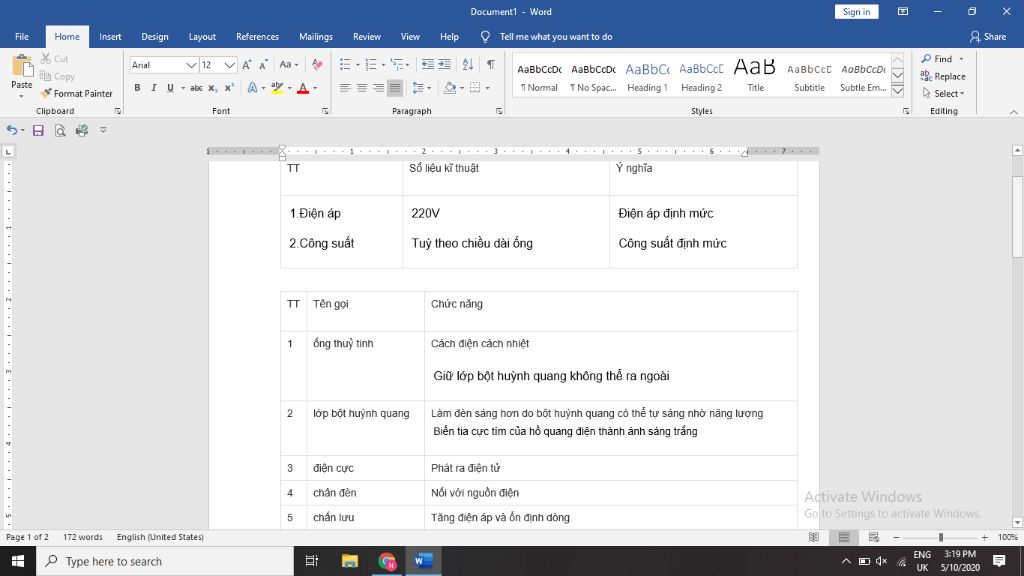Open Task View on taskbar
Image resolution: width=1024 pixels, height=576 pixels.
tap(312, 561)
